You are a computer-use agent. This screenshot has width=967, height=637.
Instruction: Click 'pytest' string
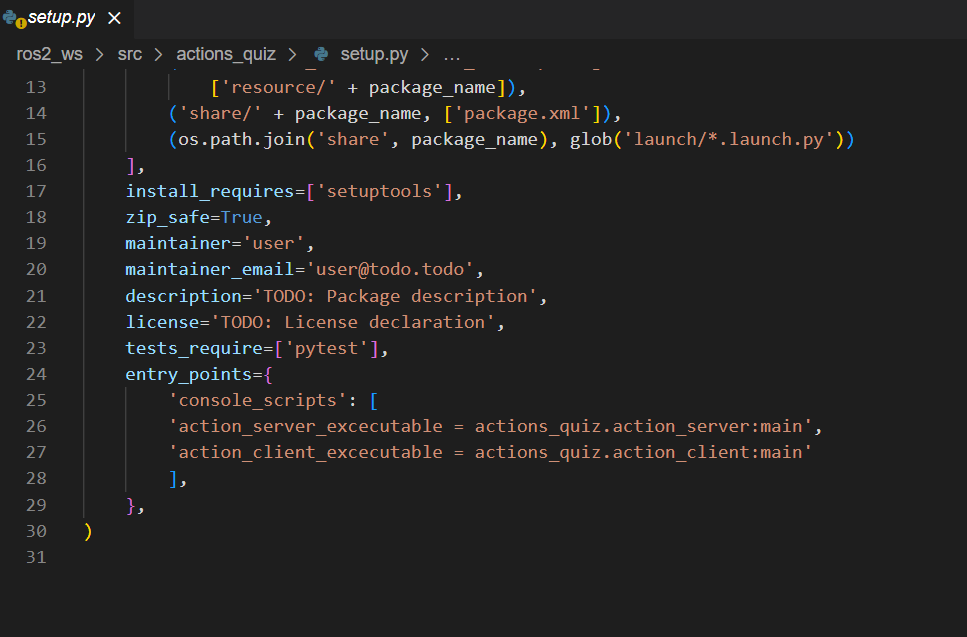pos(326,348)
